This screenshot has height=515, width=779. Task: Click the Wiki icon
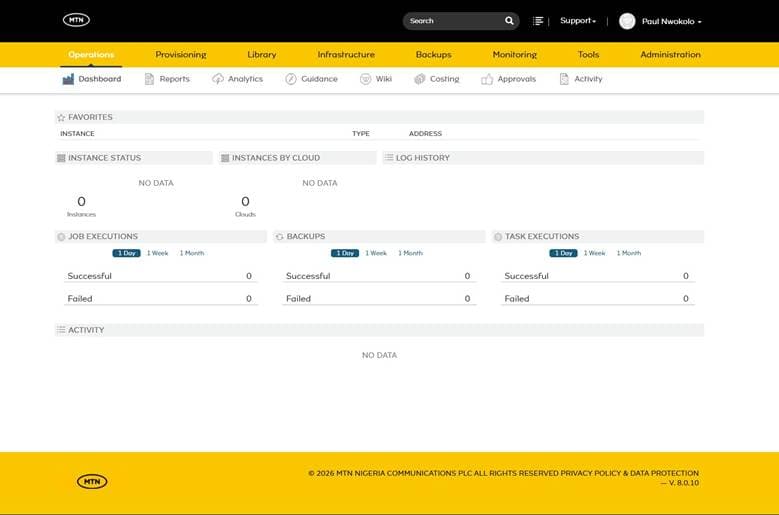point(365,79)
